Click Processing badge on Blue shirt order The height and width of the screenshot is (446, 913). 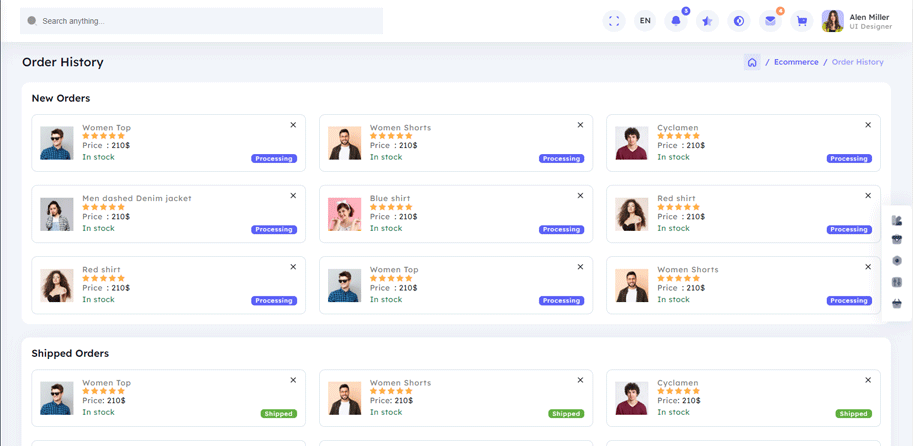[x=561, y=230]
